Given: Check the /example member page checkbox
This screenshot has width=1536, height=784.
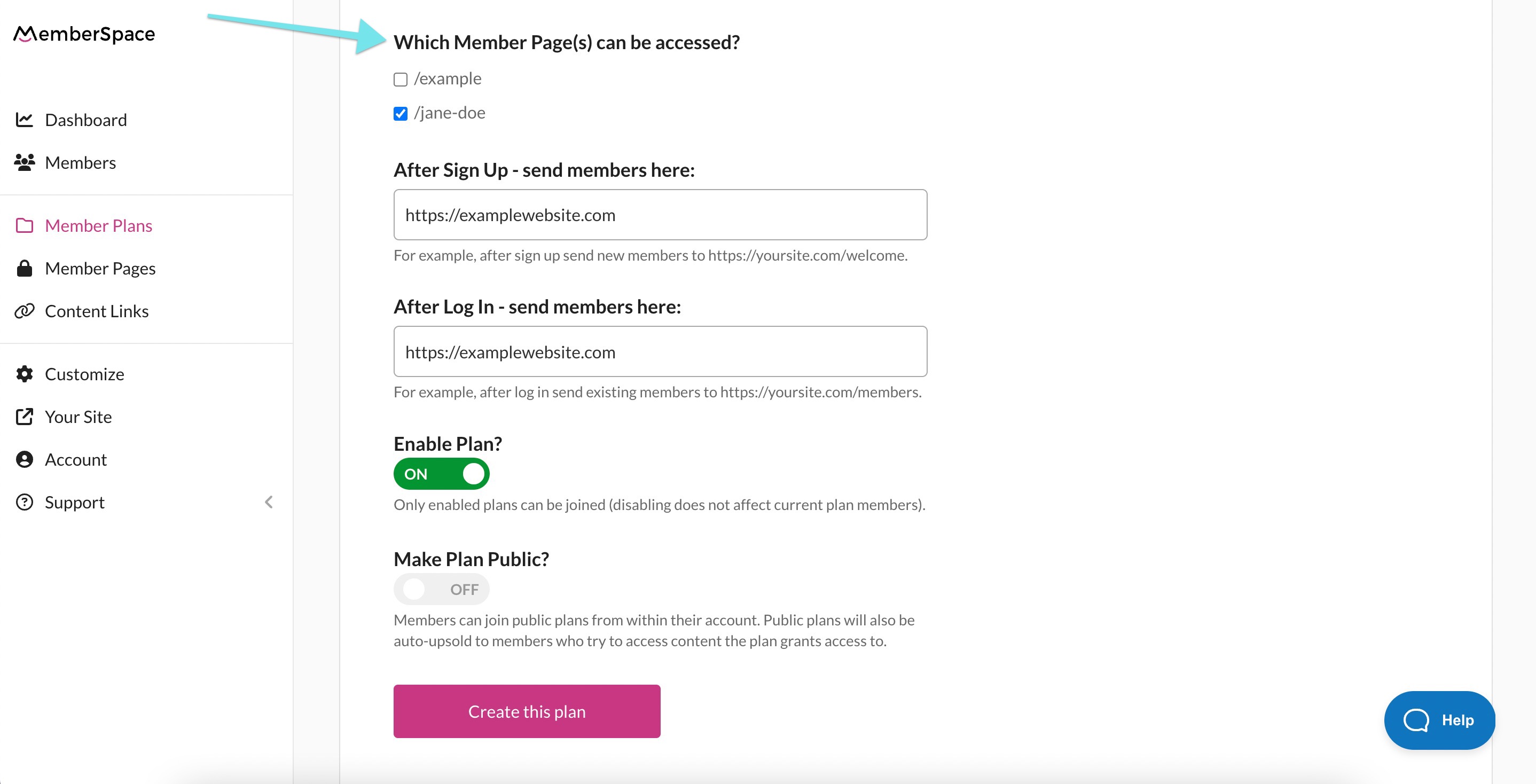Looking at the screenshot, I should (400, 79).
